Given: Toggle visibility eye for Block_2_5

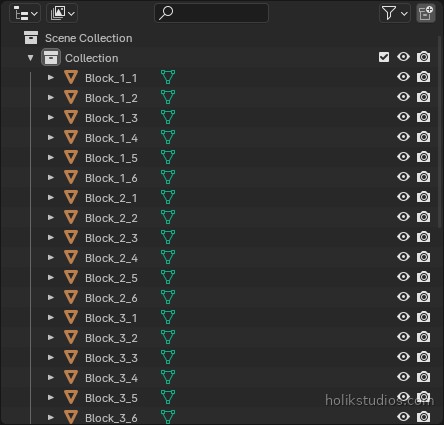Looking at the screenshot, I should [x=403, y=277].
